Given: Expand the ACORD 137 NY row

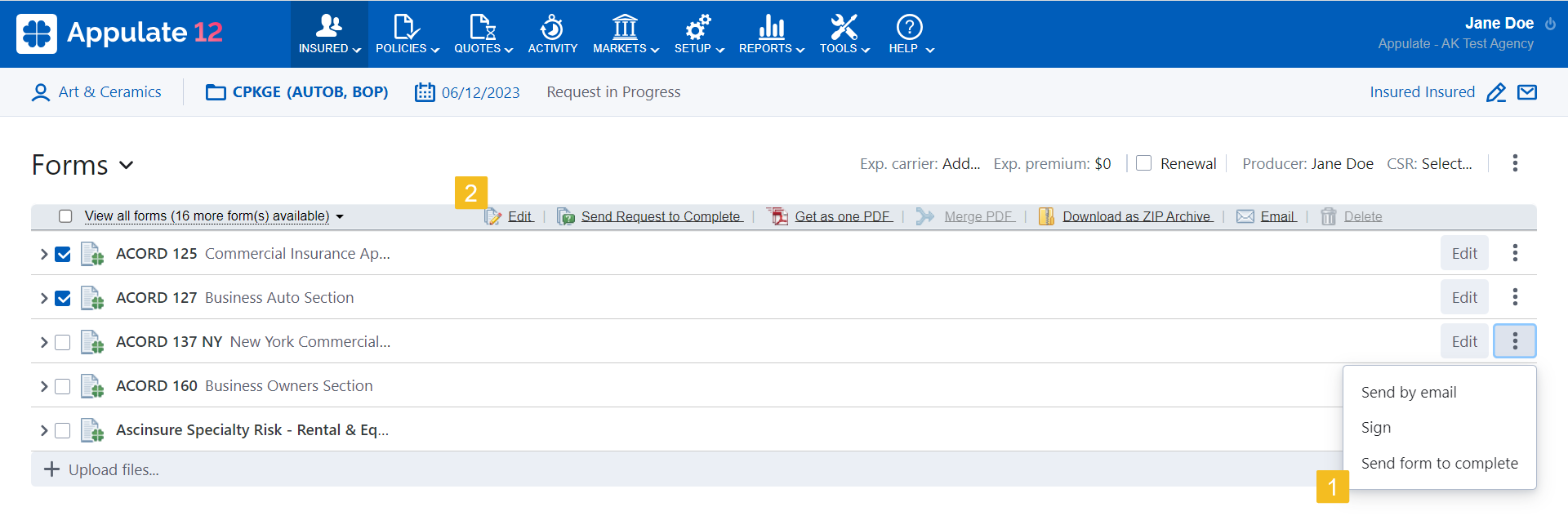Looking at the screenshot, I should [43, 342].
